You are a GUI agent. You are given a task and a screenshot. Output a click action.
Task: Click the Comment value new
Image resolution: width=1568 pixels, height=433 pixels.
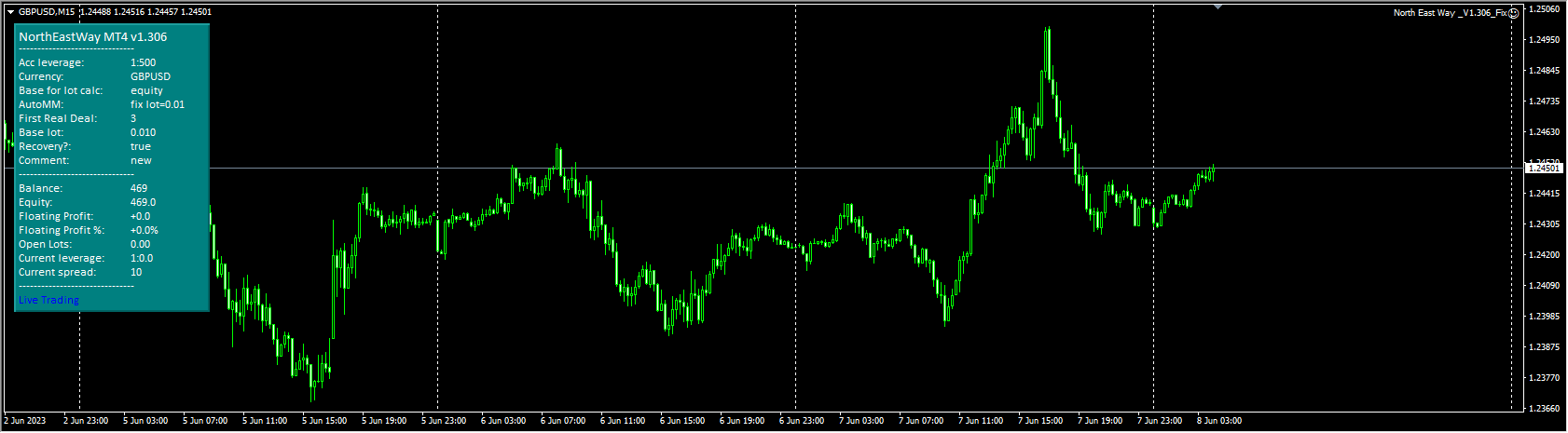click(141, 160)
